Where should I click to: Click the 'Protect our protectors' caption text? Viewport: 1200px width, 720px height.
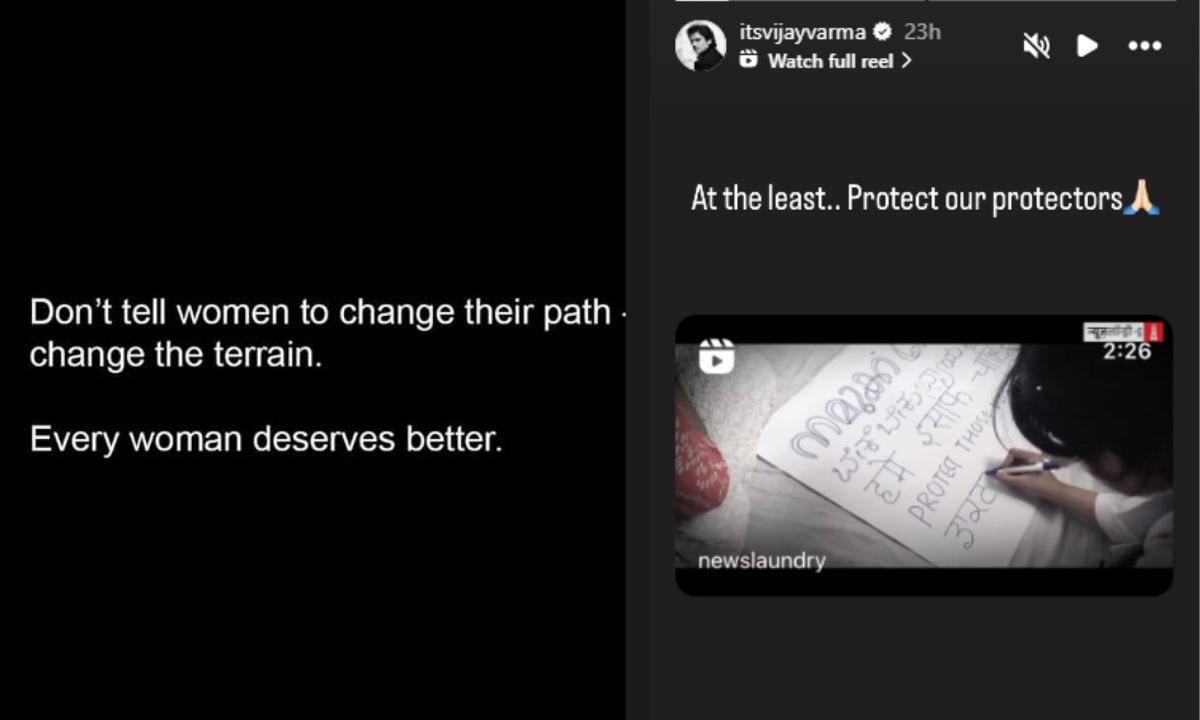coord(984,199)
